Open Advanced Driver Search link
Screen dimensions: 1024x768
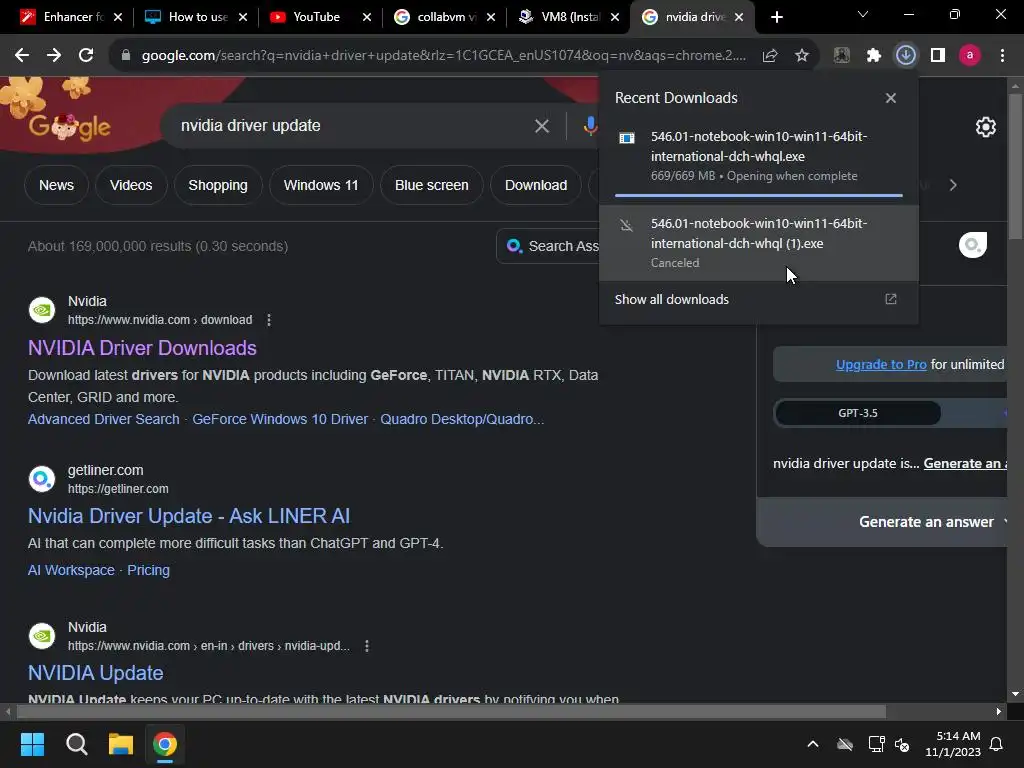point(104,419)
